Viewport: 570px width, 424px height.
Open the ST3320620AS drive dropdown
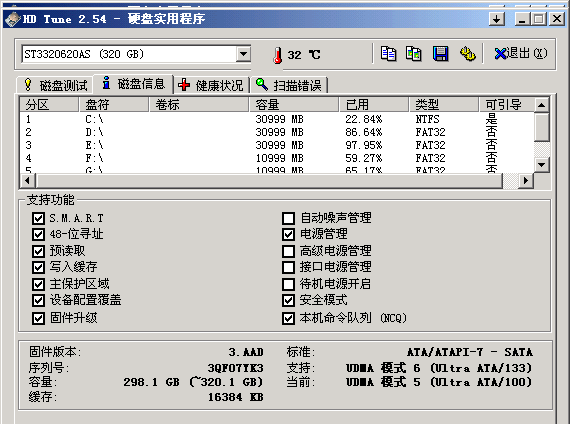tap(244, 54)
